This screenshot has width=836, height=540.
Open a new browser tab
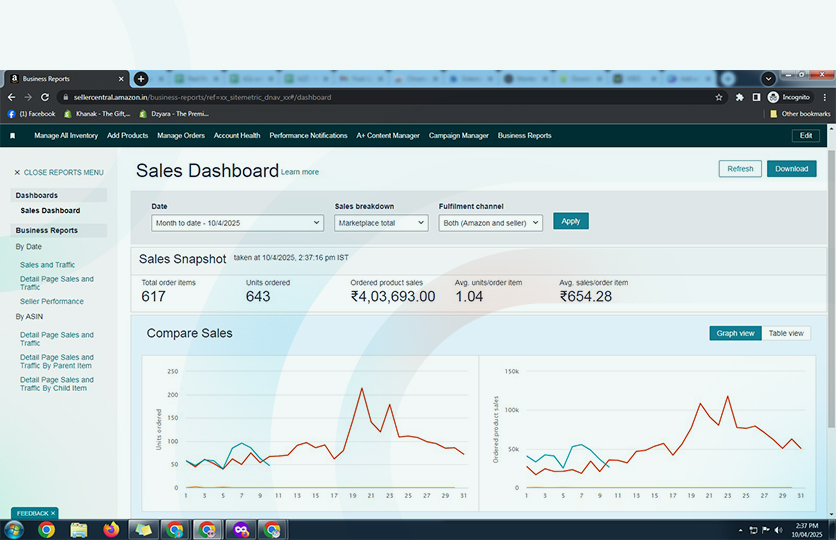[x=141, y=78]
